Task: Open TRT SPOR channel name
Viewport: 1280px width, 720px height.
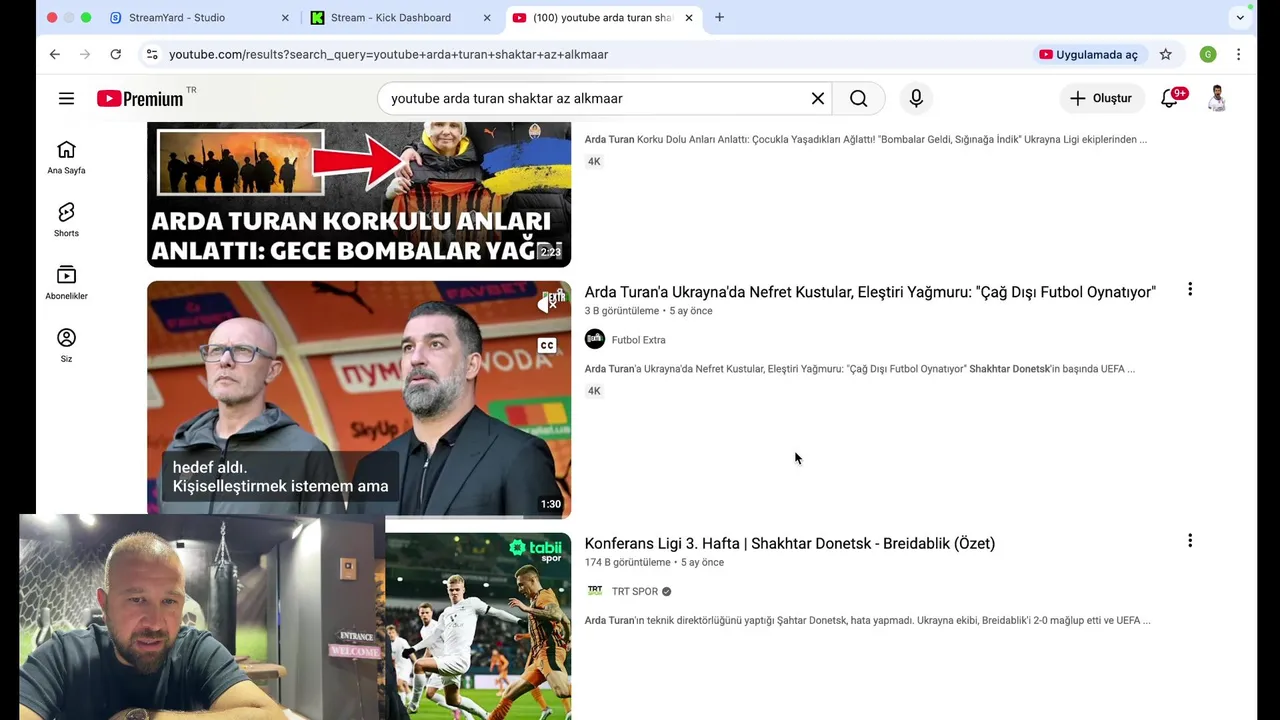Action: [635, 591]
